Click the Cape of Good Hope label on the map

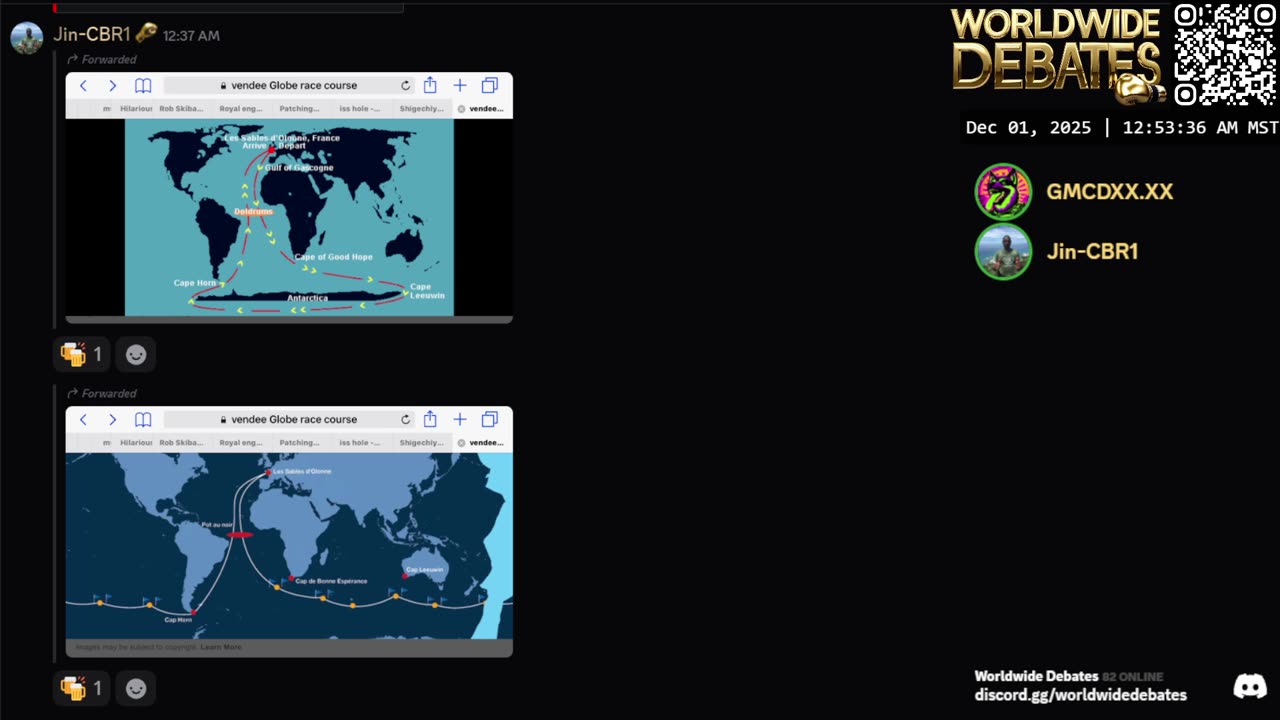point(333,257)
